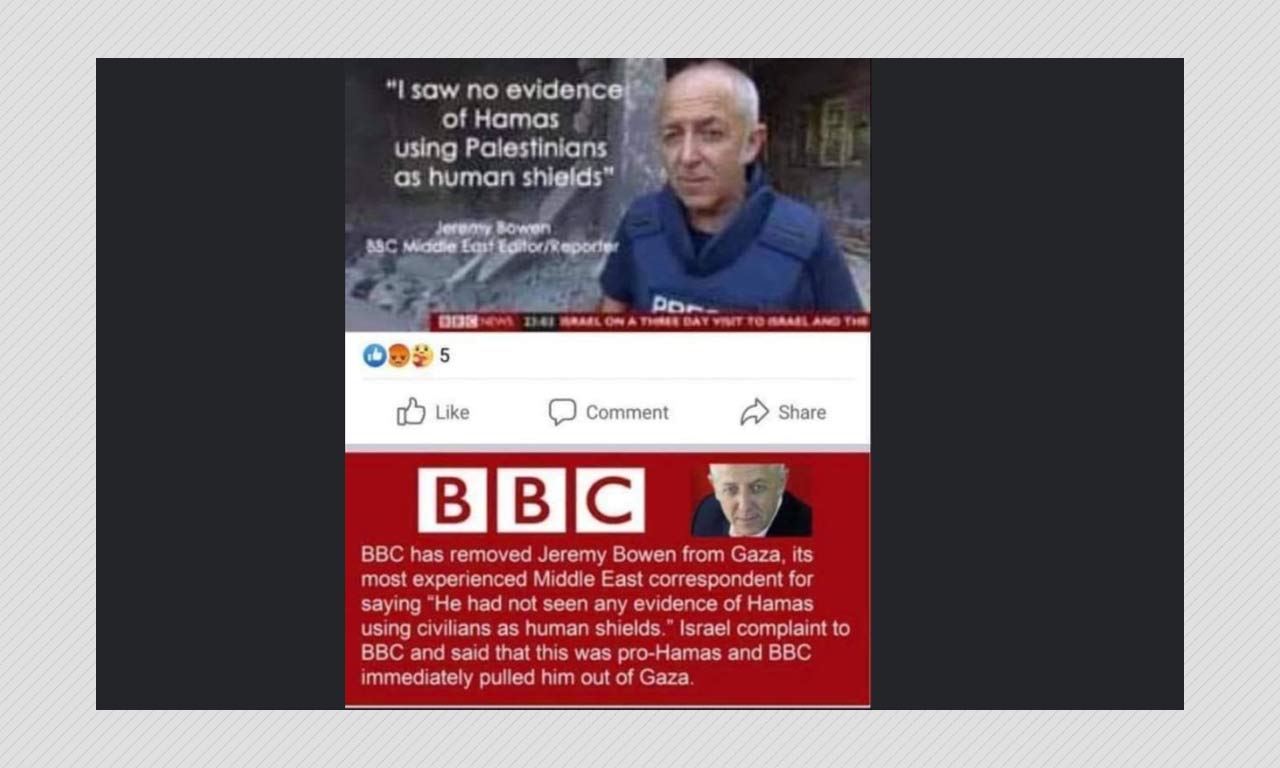Click the Comment speech bubble icon
1280x768 pixels.
point(562,412)
